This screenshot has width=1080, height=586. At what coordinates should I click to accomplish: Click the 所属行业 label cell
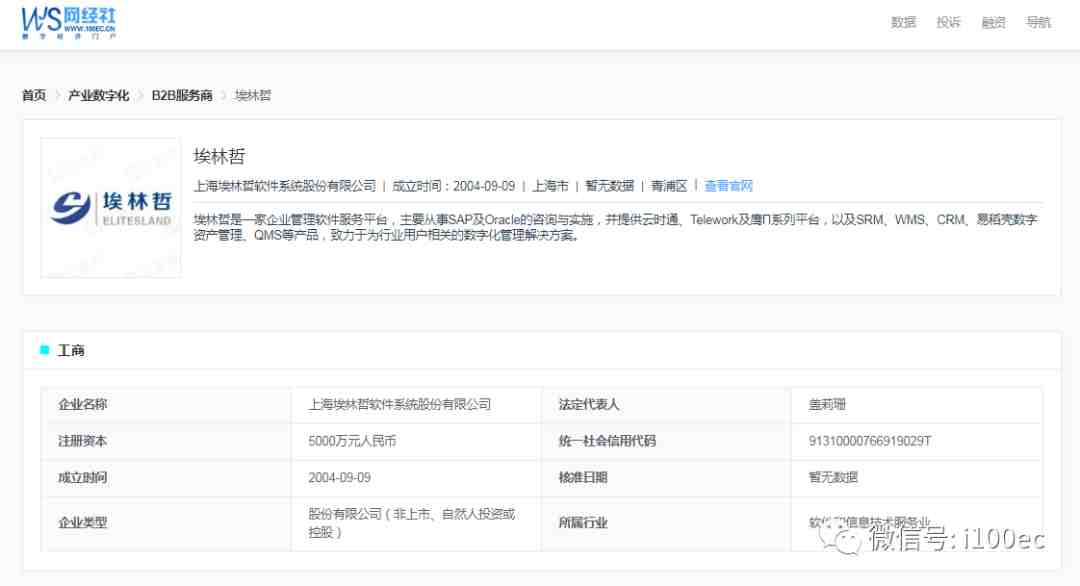(666, 523)
